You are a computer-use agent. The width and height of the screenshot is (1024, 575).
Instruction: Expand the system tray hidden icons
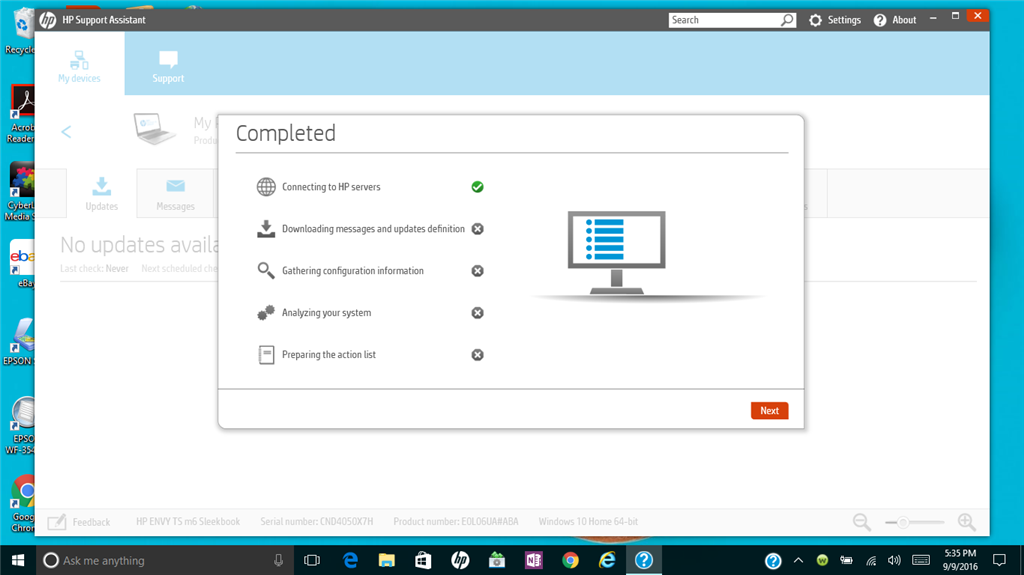pyautogui.click(x=798, y=560)
